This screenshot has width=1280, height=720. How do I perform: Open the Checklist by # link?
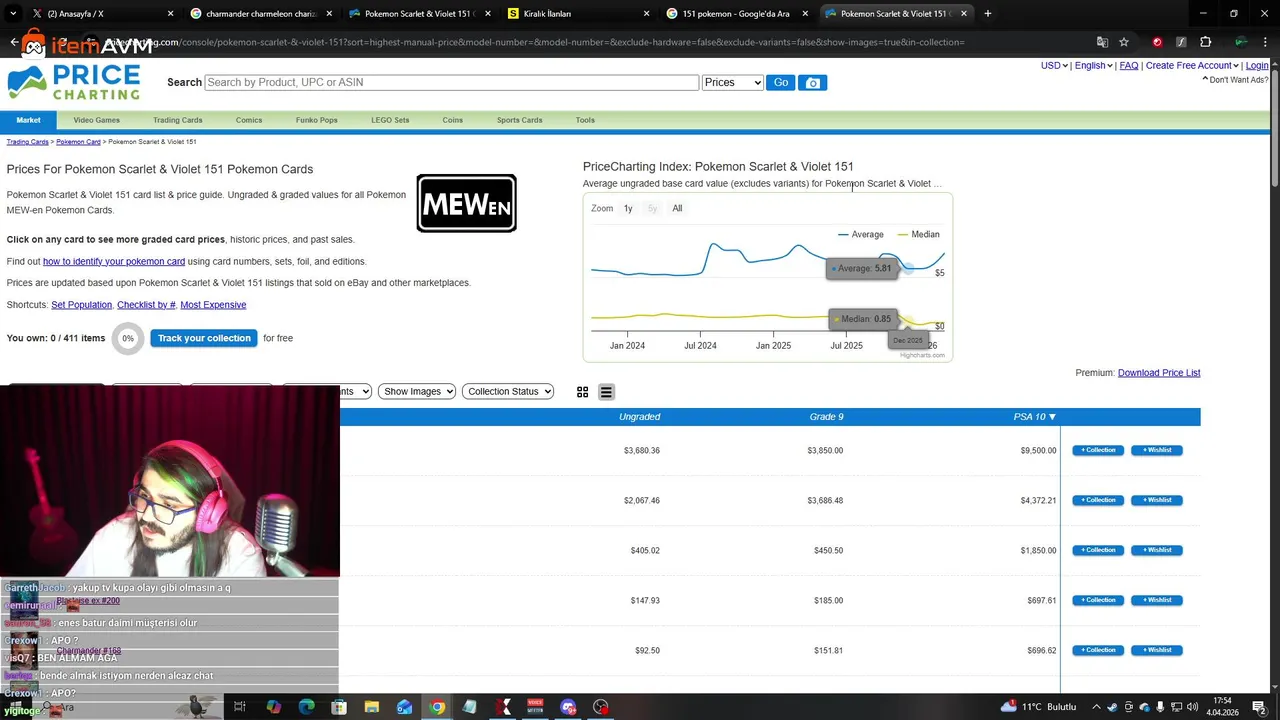coord(146,305)
